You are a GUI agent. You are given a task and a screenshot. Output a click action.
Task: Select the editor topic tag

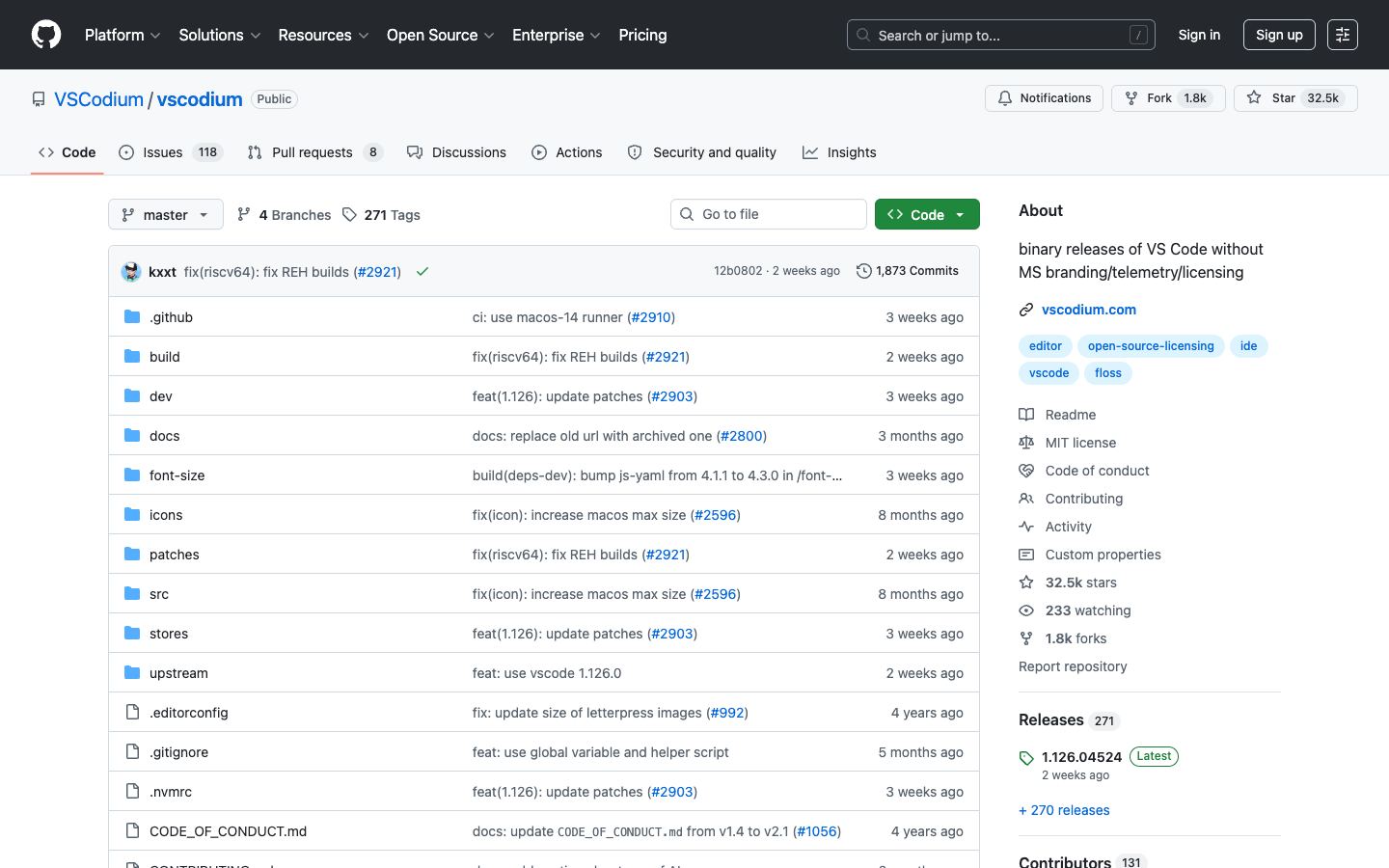(1046, 346)
